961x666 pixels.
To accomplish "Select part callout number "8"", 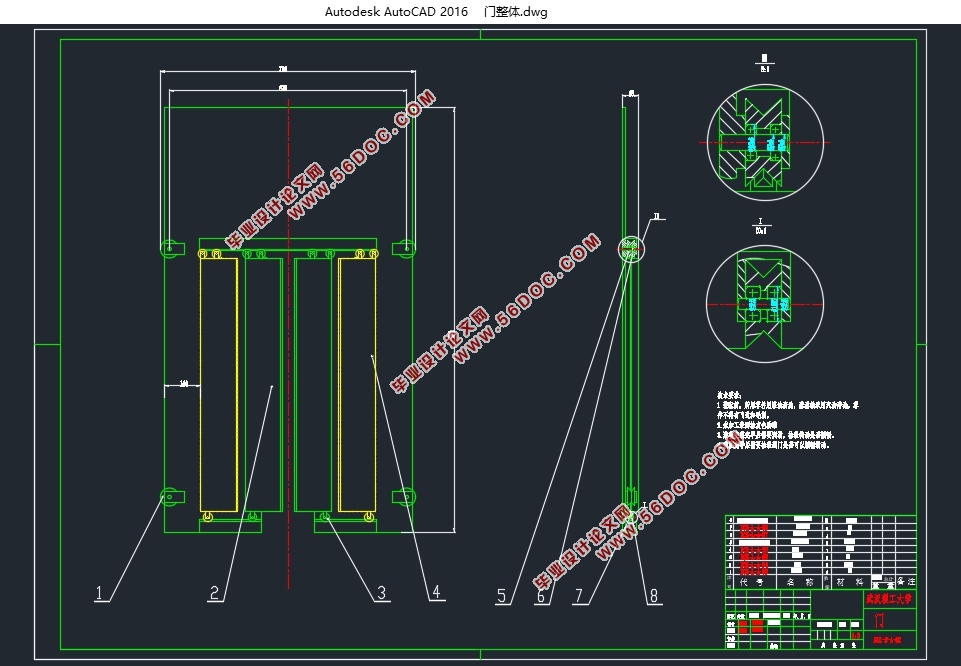I will [654, 596].
